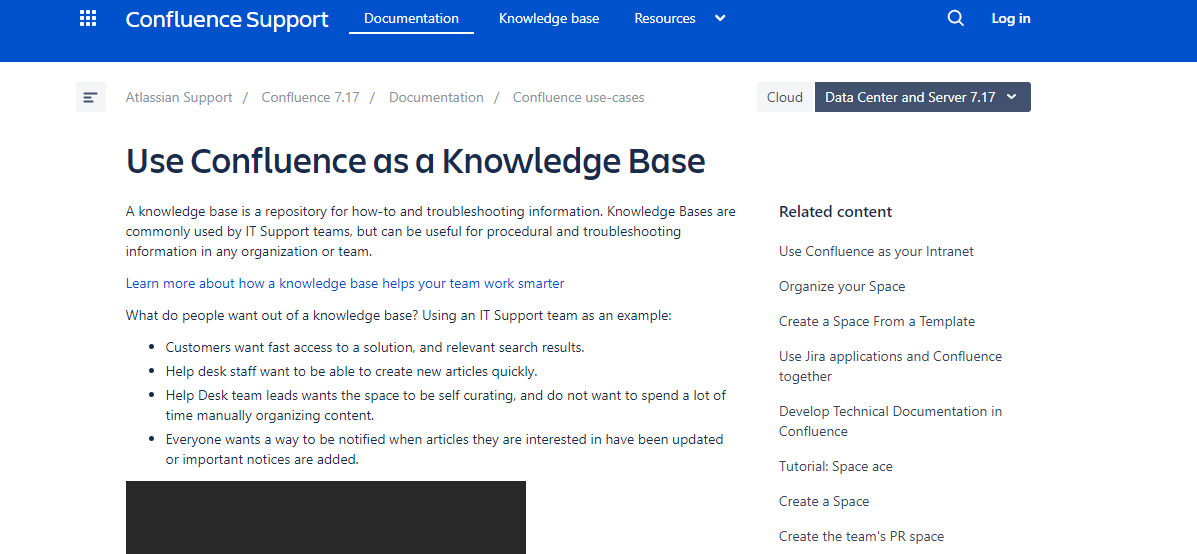Screen dimensions: 1197x554
Task: Click the search magnifier icon
Action: [955, 18]
